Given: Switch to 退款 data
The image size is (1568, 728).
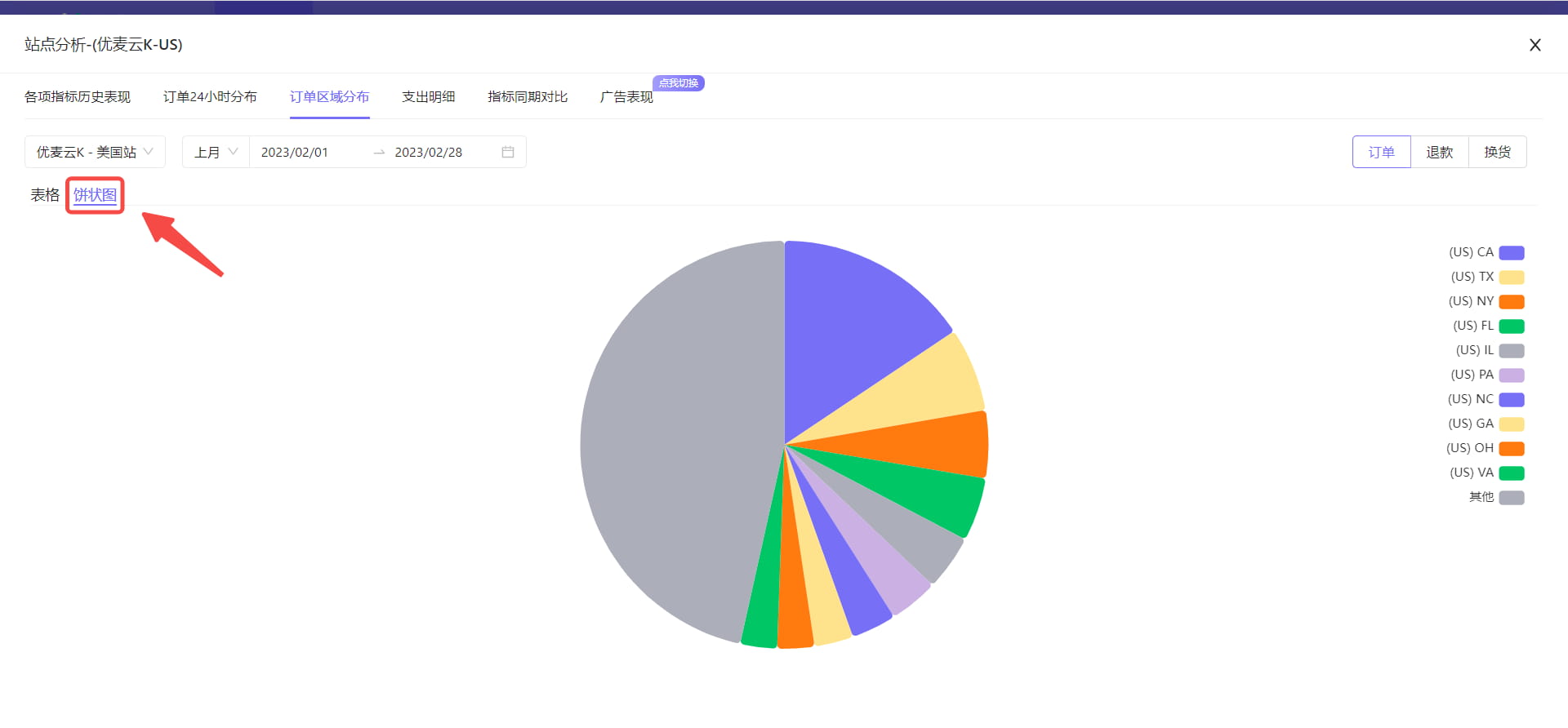Looking at the screenshot, I should click(1440, 152).
